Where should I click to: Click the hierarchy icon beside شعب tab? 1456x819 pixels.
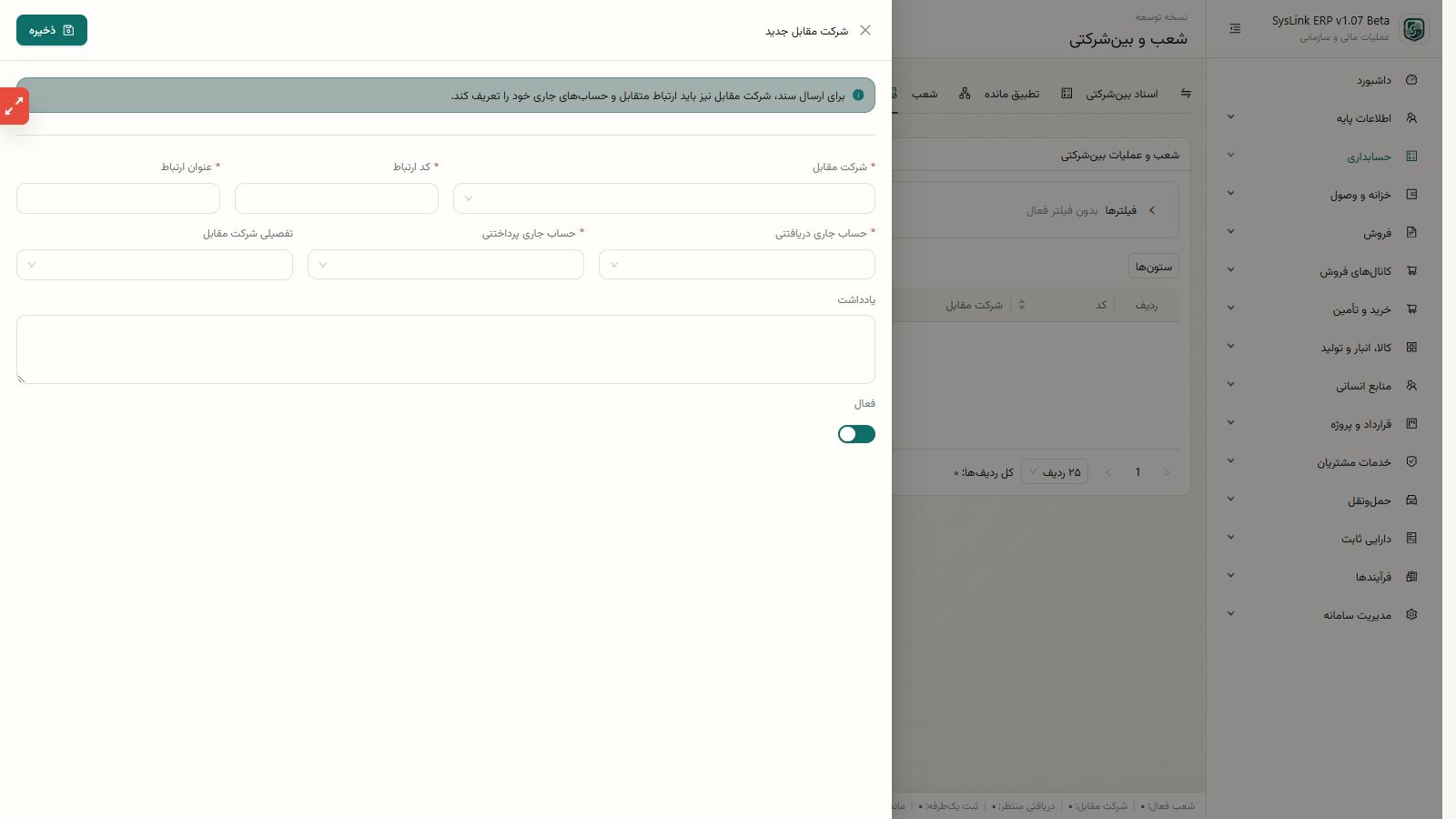965,94
